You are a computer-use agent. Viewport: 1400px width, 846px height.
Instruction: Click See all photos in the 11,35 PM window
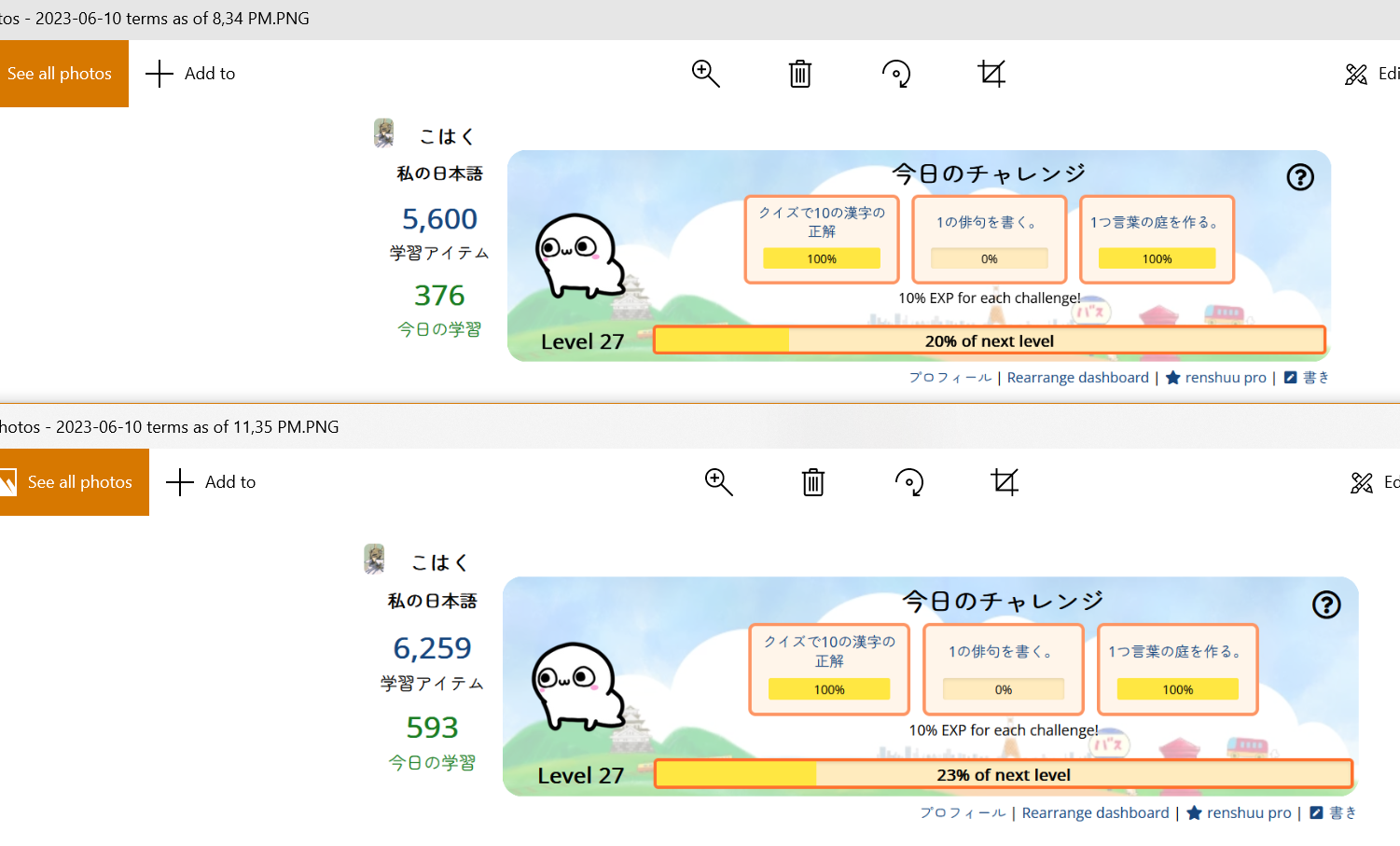point(75,482)
